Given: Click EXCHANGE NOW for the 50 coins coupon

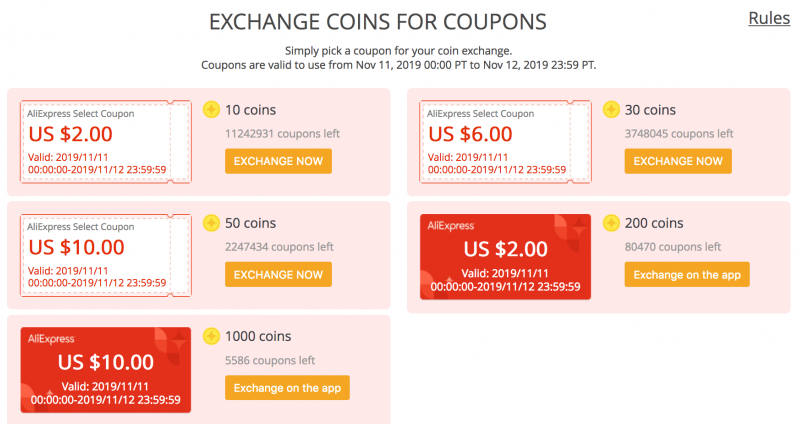Looking at the screenshot, I should (279, 275).
